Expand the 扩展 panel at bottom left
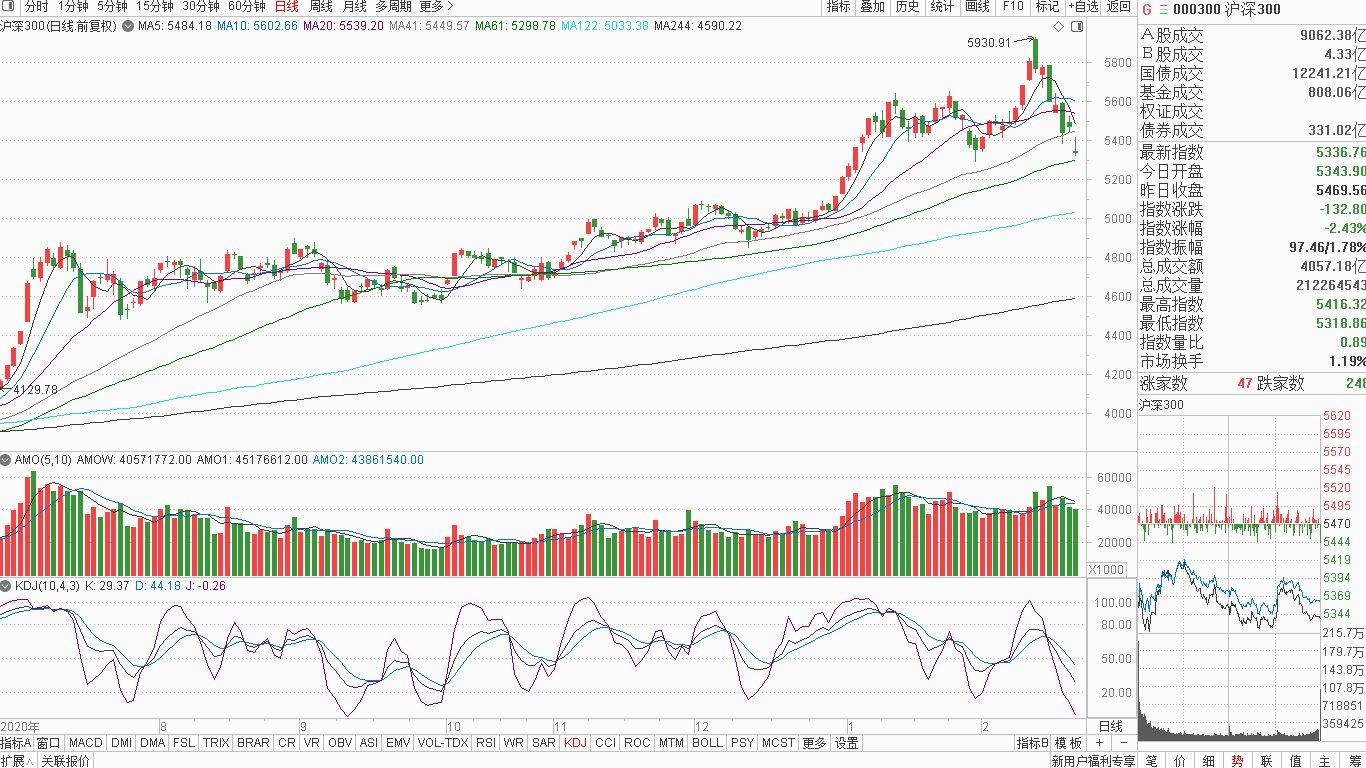This screenshot has height=768, width=1366. [x=17, y=760]
